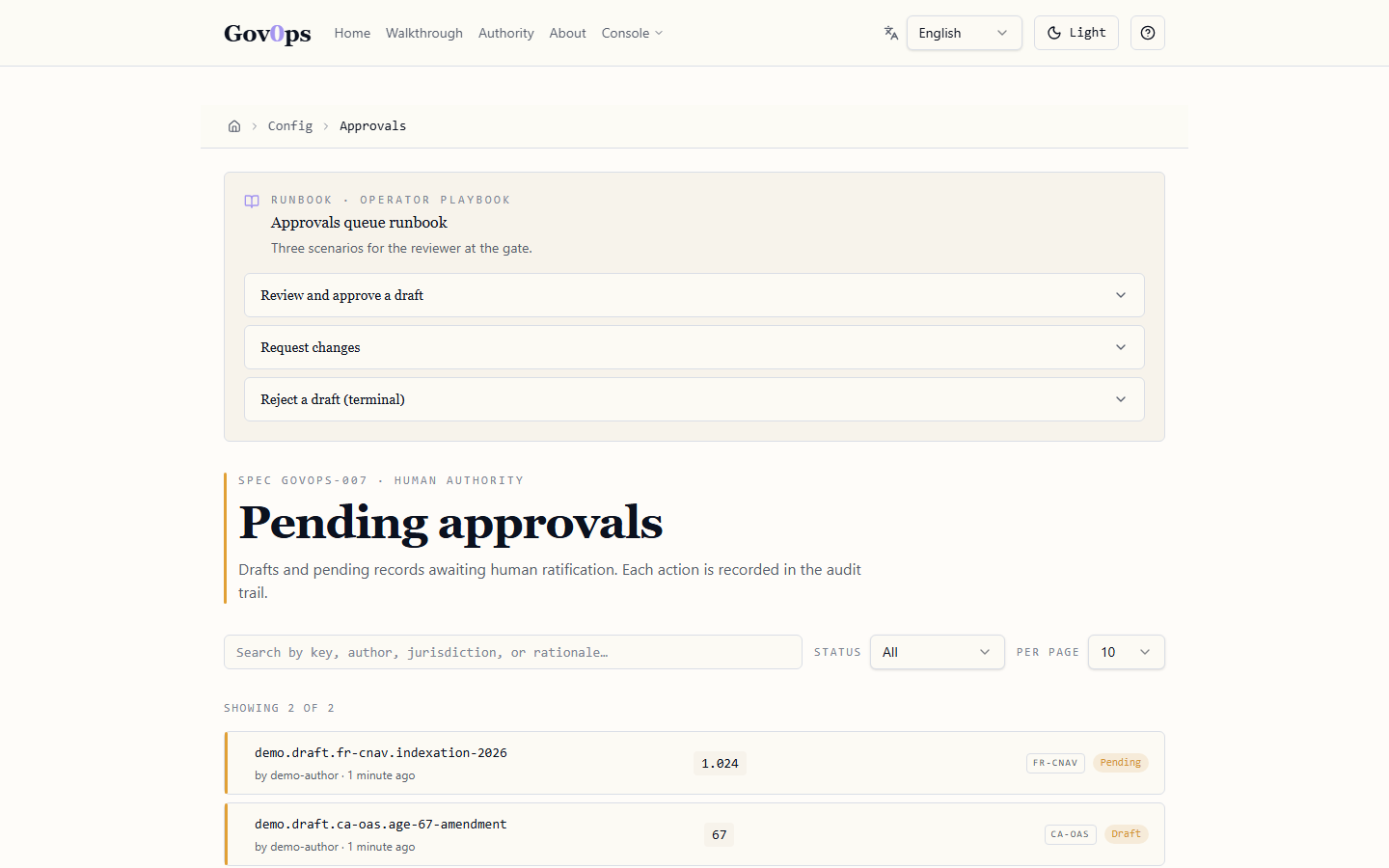The height and width of the screenshot is (868, 1389).
Task: Click the Config breadcrumb link
Action: (x=290, y=126)
